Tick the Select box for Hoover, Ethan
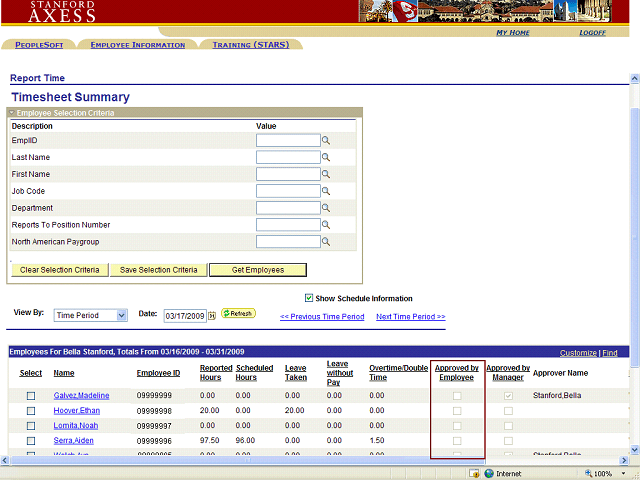Viewport: 640px width, 480px height. [31, 411]
